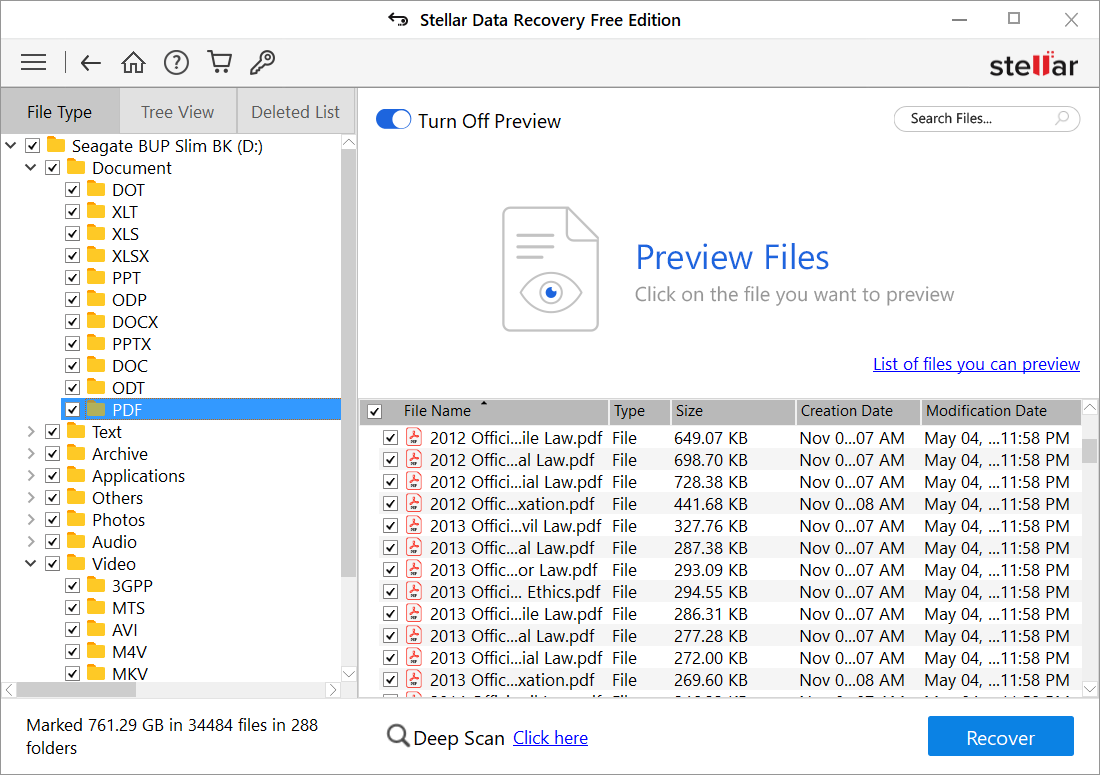The image size is (1100, 775).
Task: Collapse the Video folder node
Action: click(31, 563)
